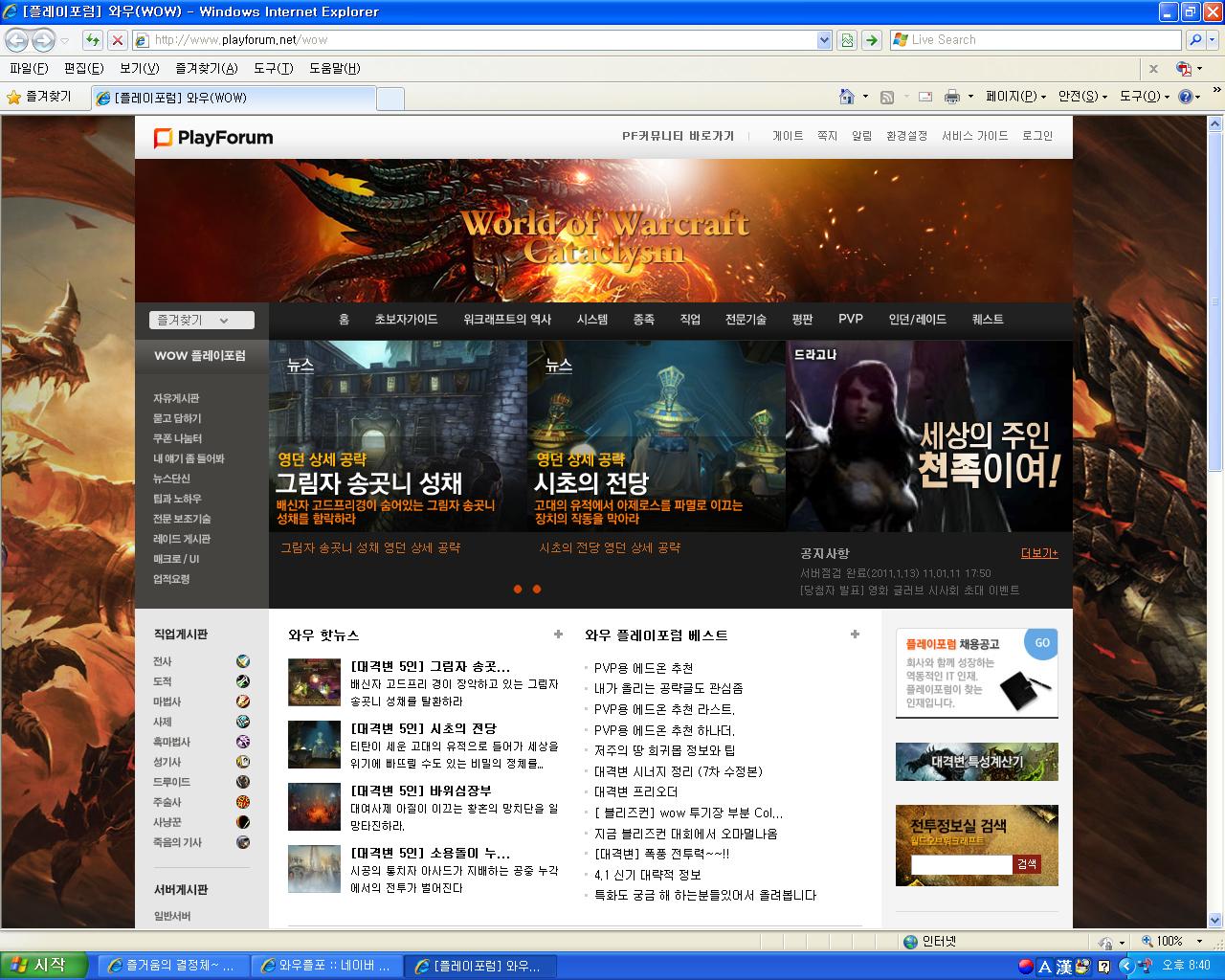Expand 와우 플레이포럼 베스트 plus icon
This screenshot has height=980, width=1225.
(x=855, y=634)
